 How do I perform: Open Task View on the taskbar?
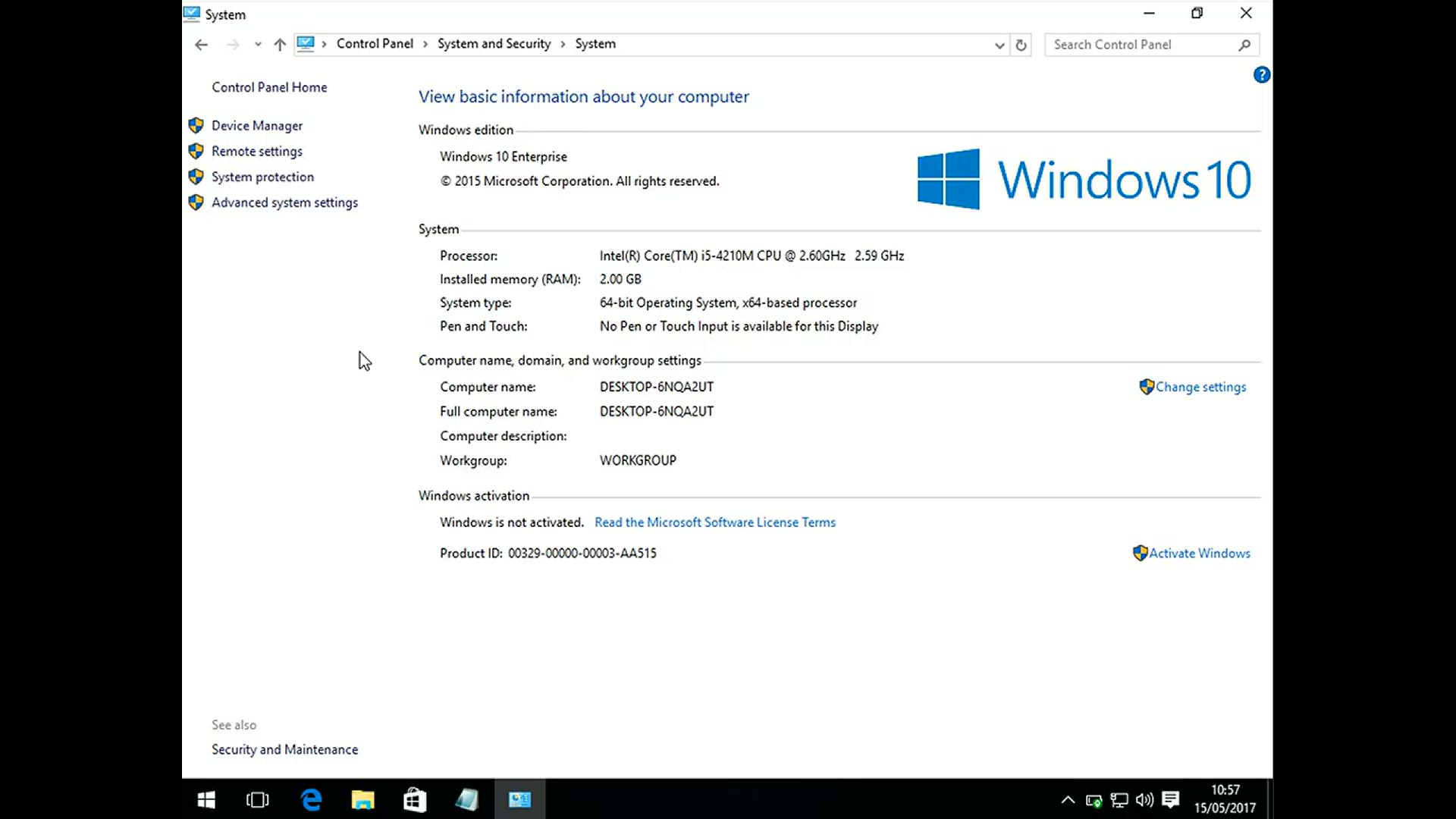click(258, 799)
